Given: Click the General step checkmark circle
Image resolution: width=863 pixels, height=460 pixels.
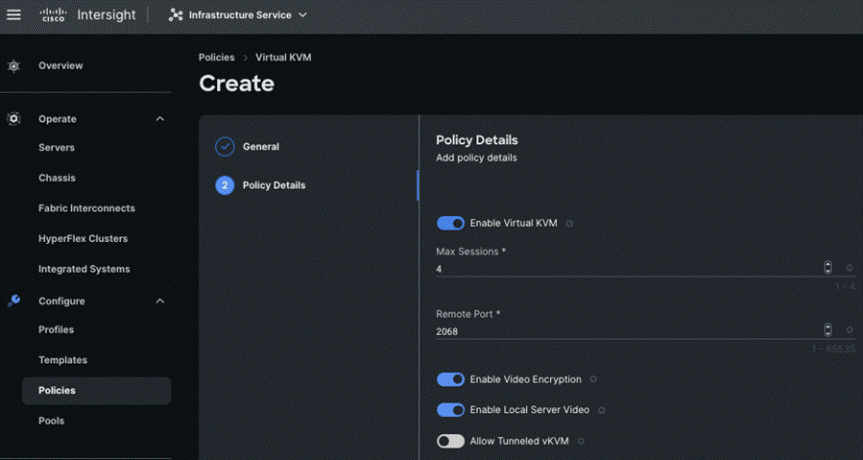Looking at the screenshot, I should click(x=225, y=147).
